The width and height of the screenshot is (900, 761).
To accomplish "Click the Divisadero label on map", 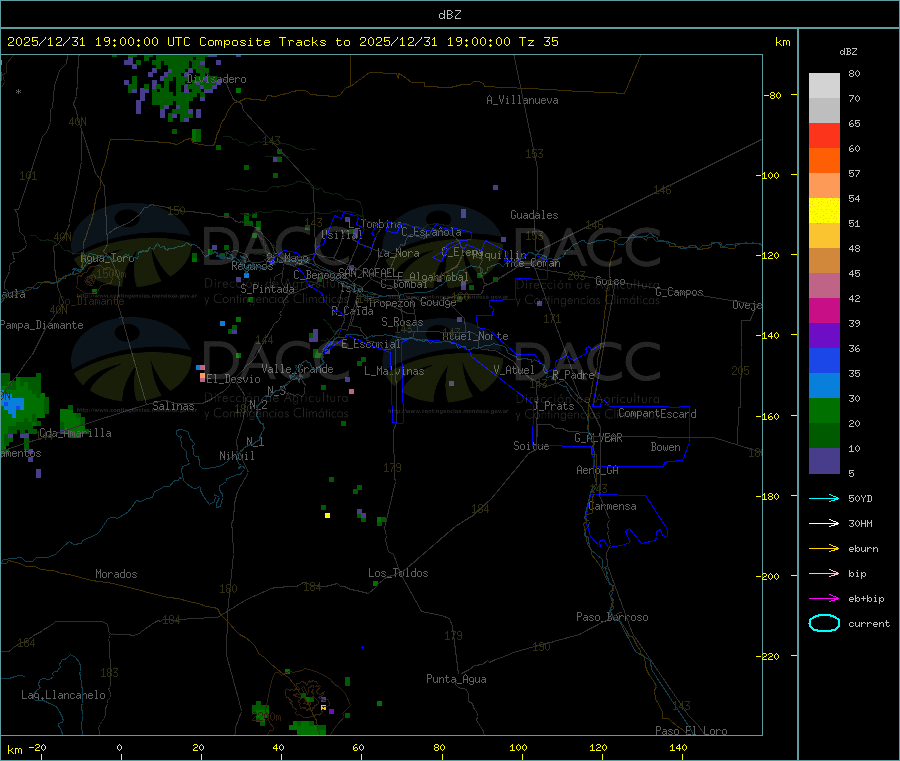I will (x=216, y=79).
